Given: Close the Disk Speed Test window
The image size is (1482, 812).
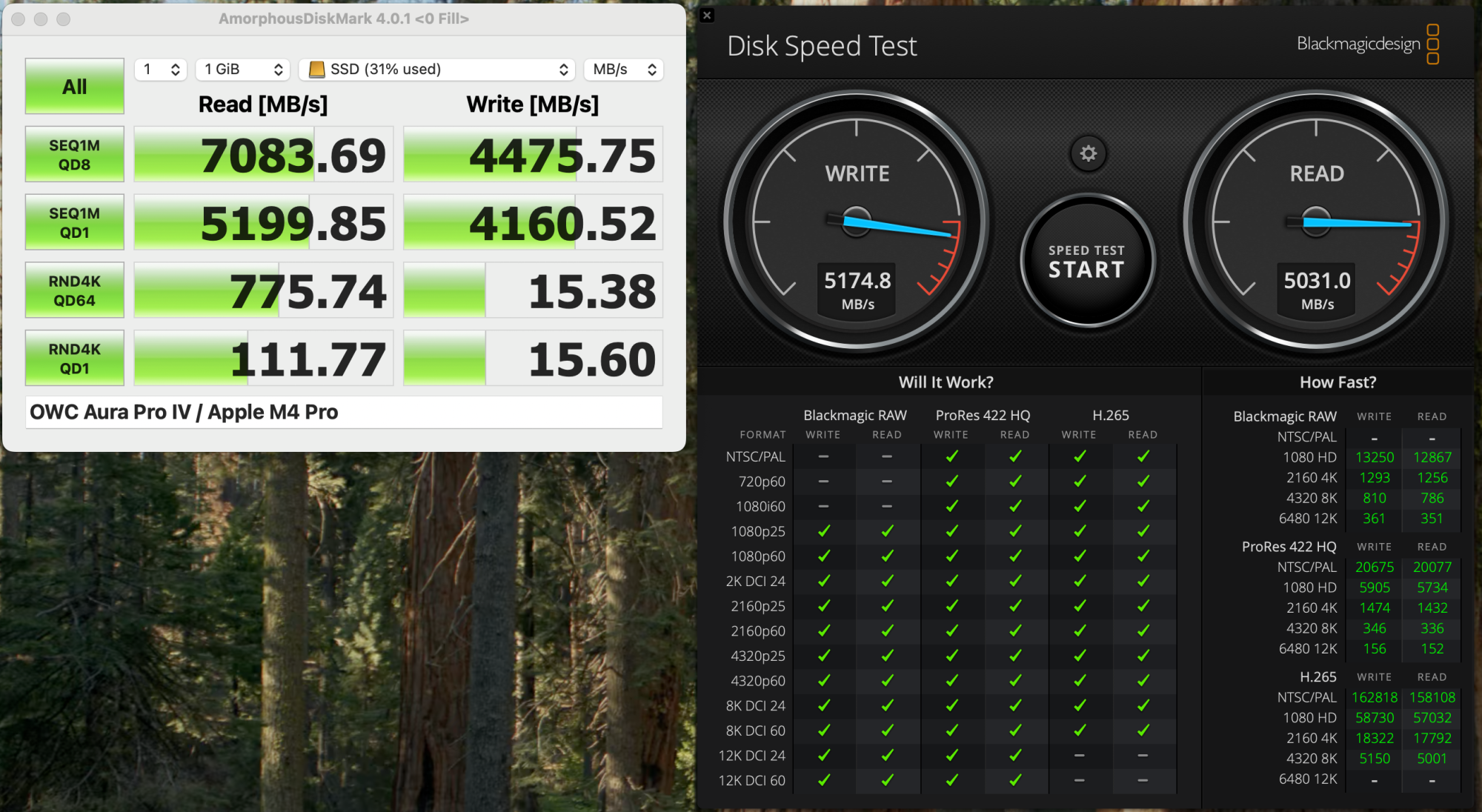Looking at the screenshot, I should click(x=707, y=15).
